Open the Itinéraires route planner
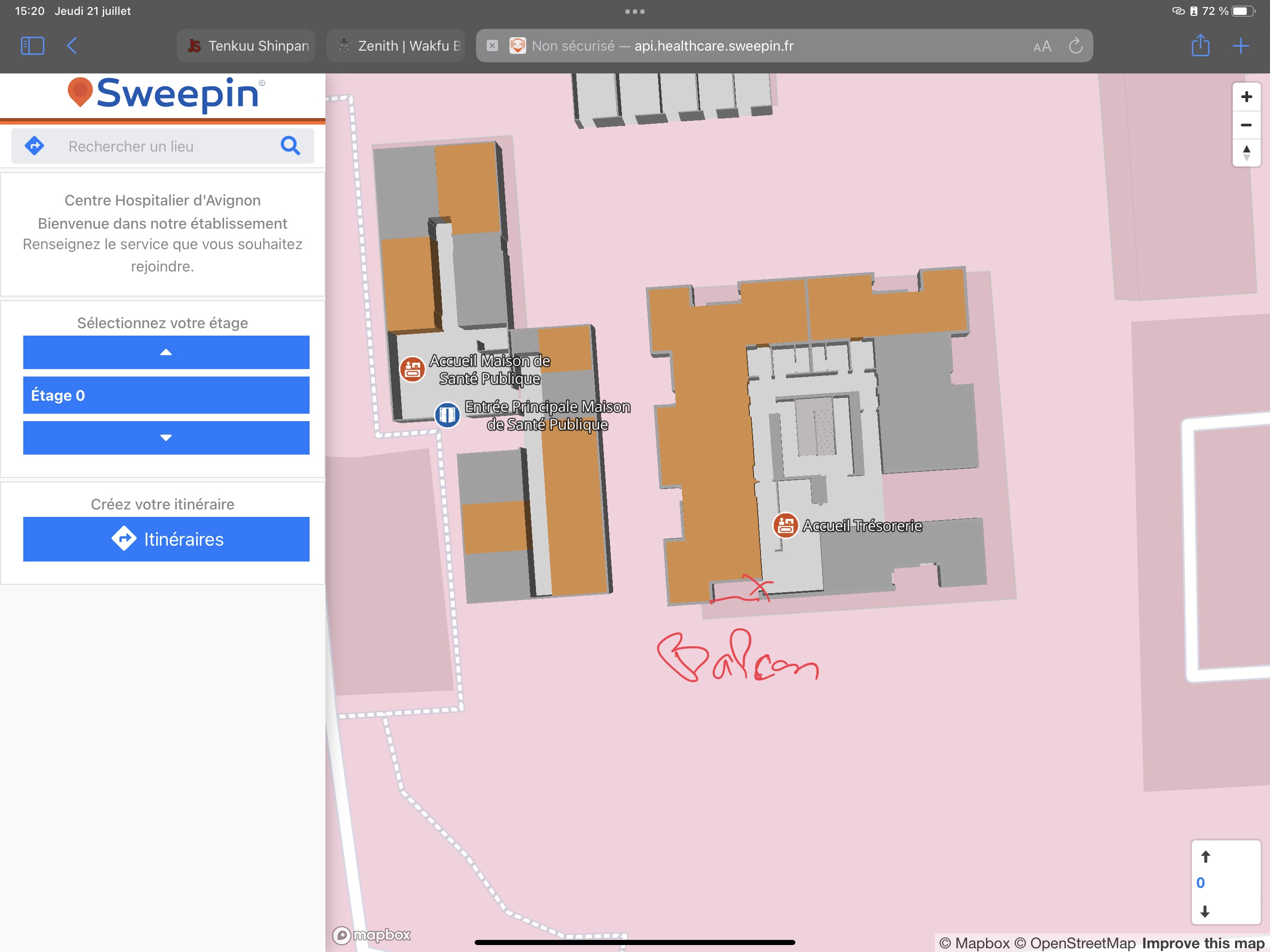1270x952 pixels. (x=166, y=539)
